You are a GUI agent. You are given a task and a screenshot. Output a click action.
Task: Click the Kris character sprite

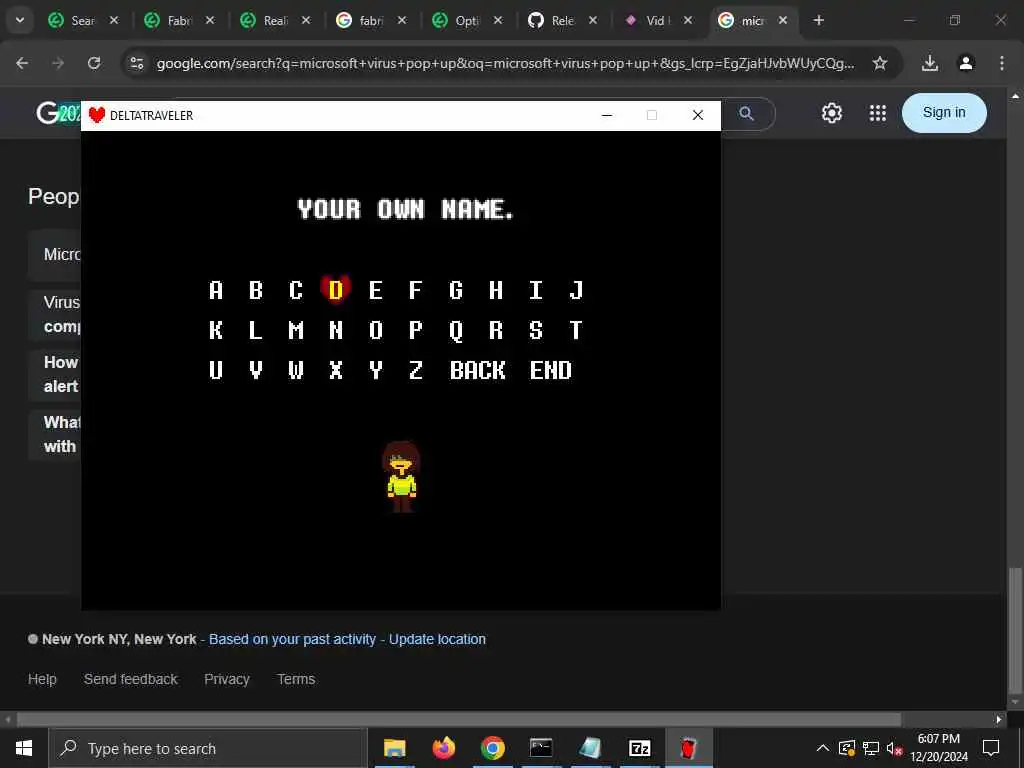(x=401, y=477)
